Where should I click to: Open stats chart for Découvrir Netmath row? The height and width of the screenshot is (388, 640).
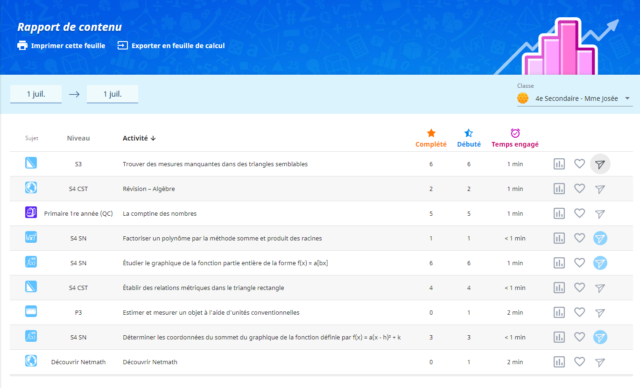(x=559, y=362)
